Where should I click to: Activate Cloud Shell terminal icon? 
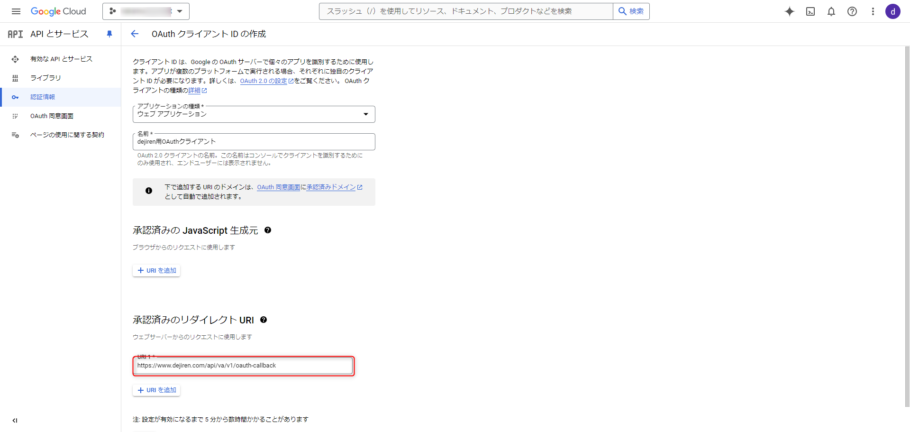click(810, 11)
